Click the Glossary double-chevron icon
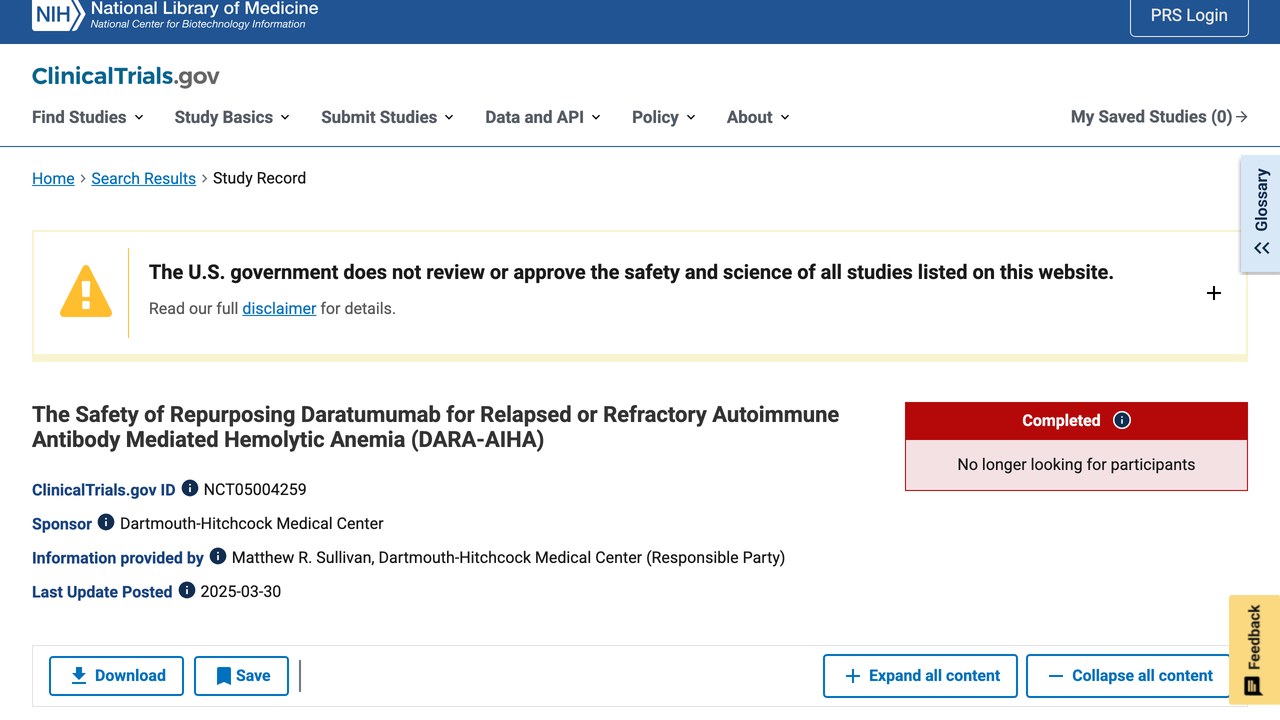Screen dimensions: 1280x720 1262,248
